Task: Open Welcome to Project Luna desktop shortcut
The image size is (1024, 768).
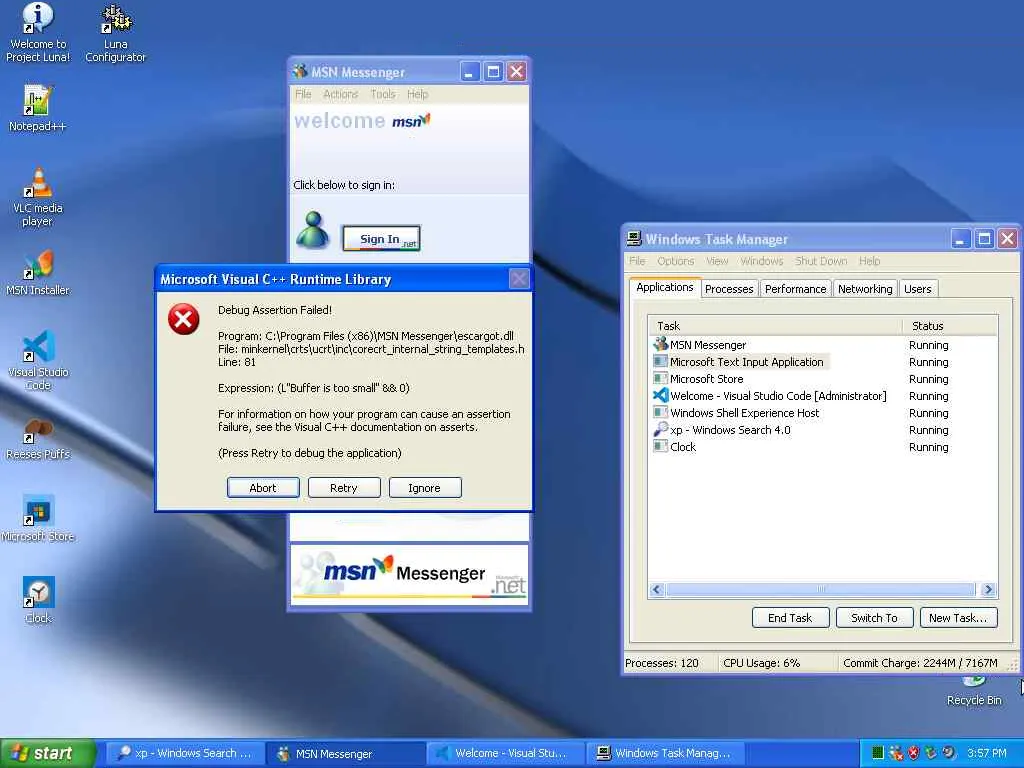Action: coord(38,33)
